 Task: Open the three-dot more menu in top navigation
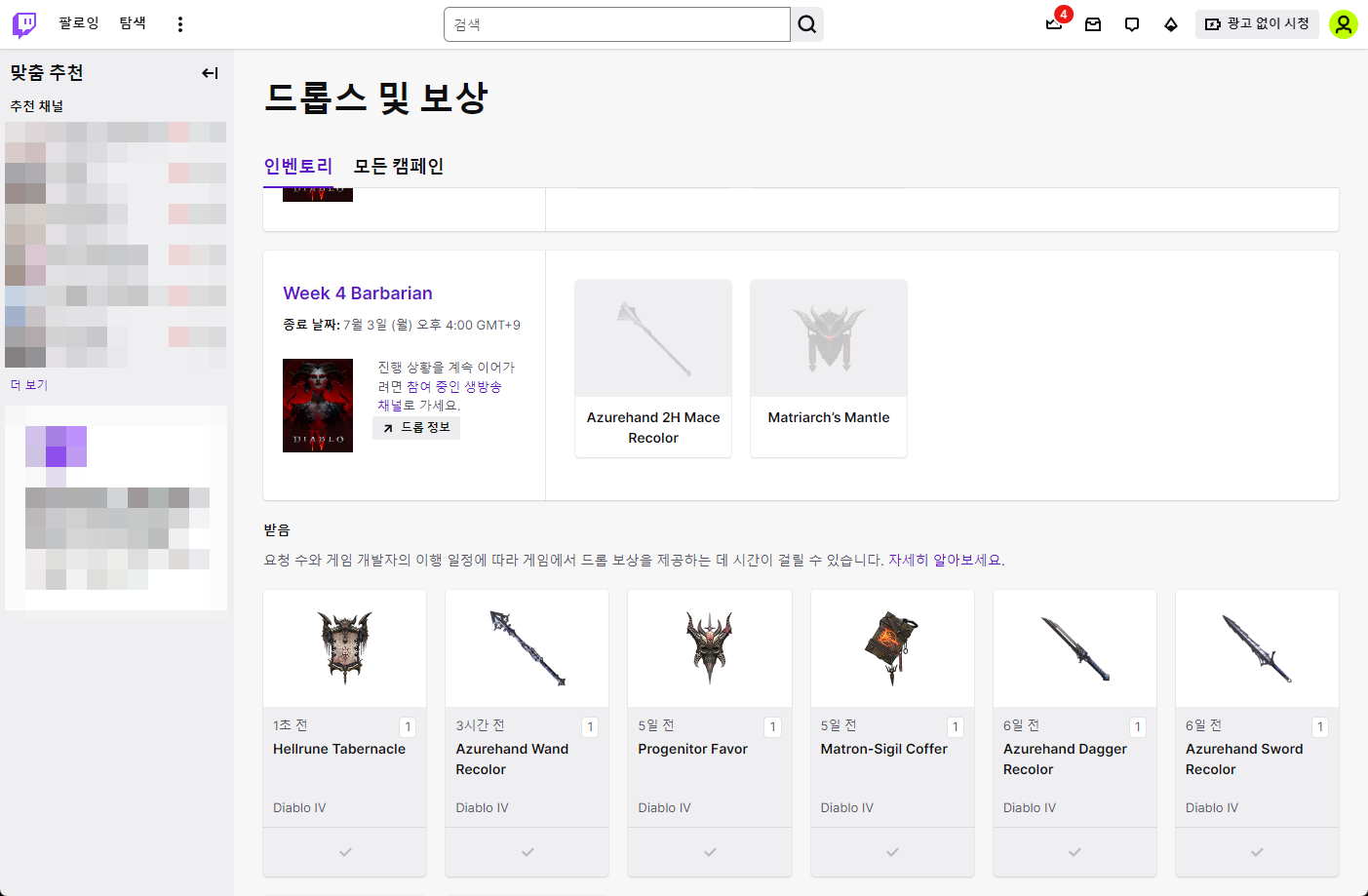(x=180, y=24)
